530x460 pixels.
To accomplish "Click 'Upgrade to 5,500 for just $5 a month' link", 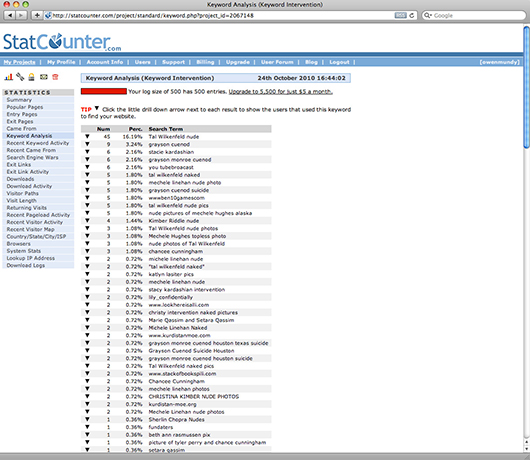I will pos(281,92).
